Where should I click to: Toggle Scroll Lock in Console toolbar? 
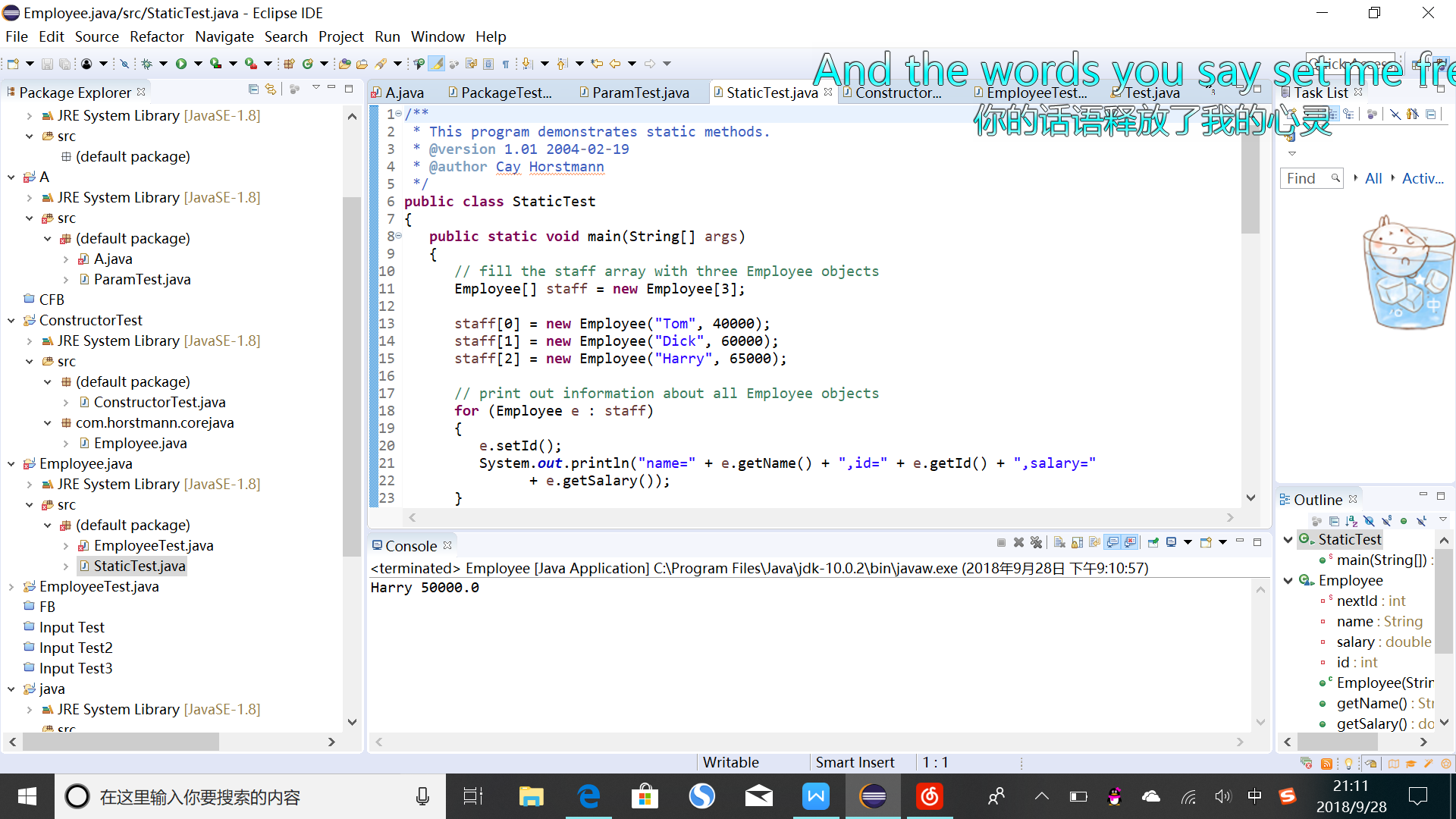pos(1077,542)
